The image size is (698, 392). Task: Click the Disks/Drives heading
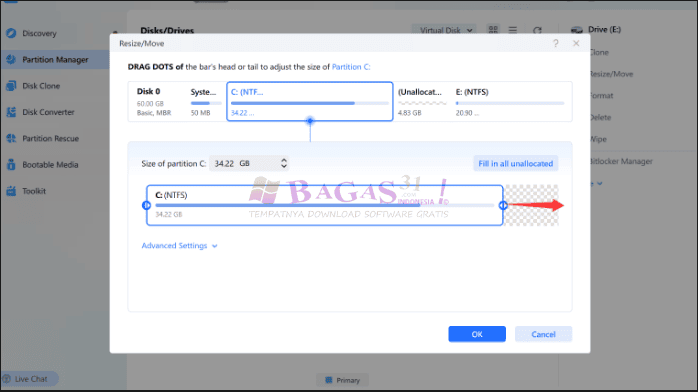[167, 30]
